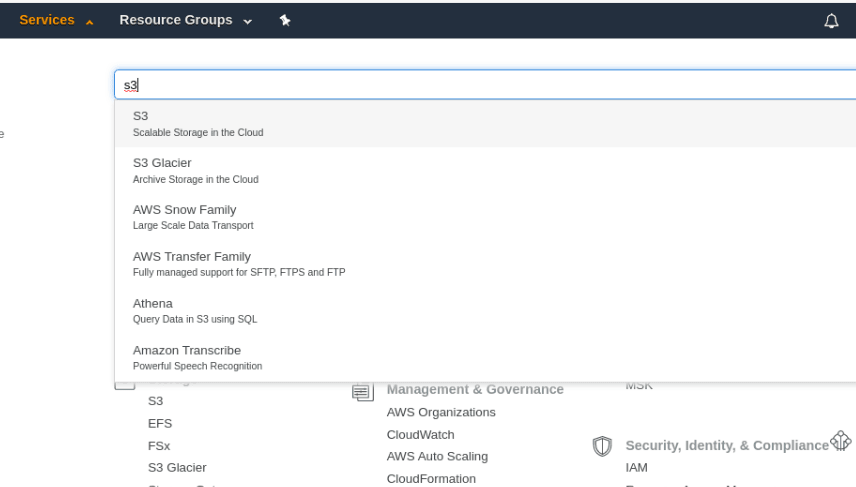The width and height of the screenshot is (856, 487).
Task: Open S3 Glacier in the Storage list
Action: (x=177, y=468)
